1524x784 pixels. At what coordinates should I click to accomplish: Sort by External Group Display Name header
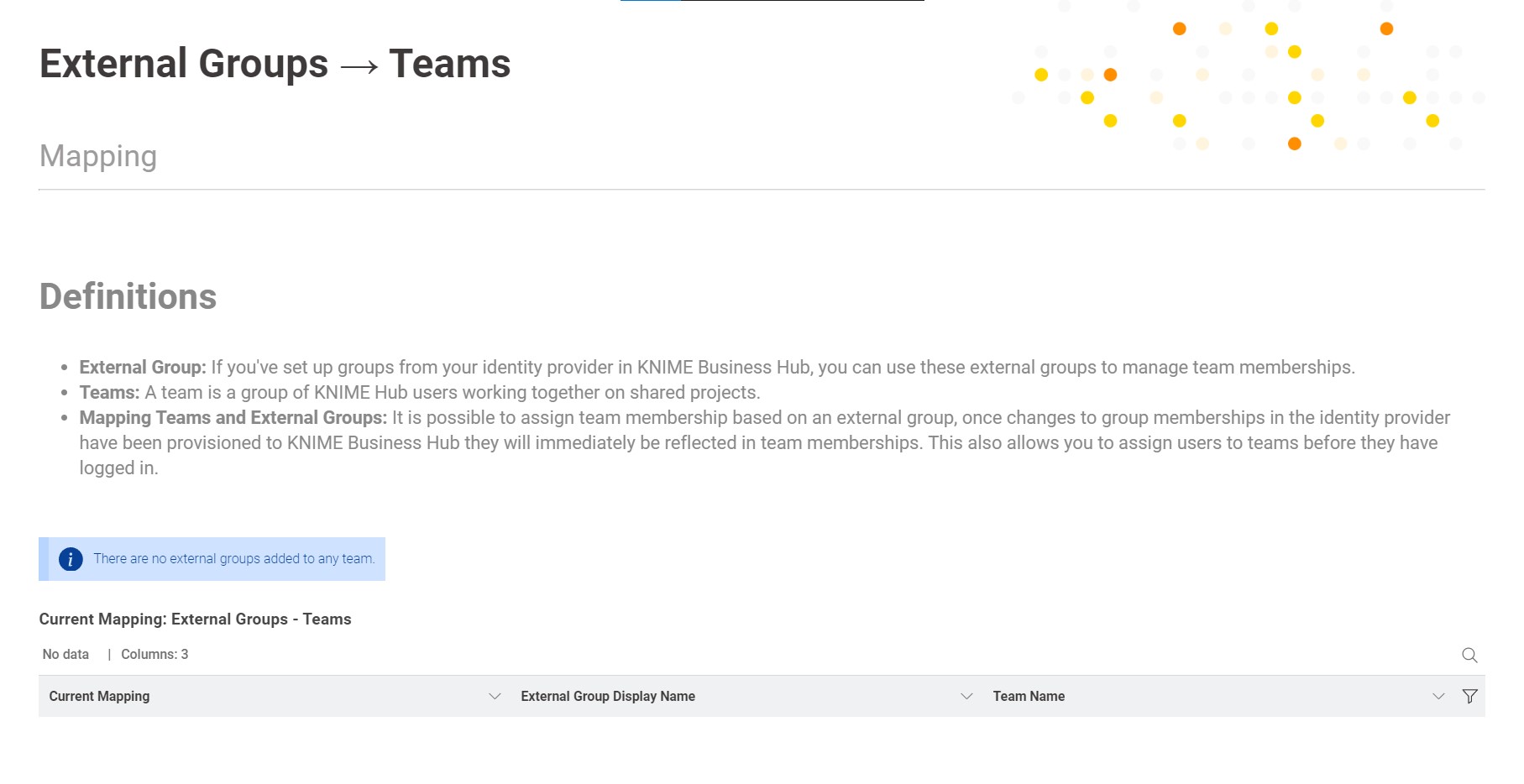pos(607,696)
